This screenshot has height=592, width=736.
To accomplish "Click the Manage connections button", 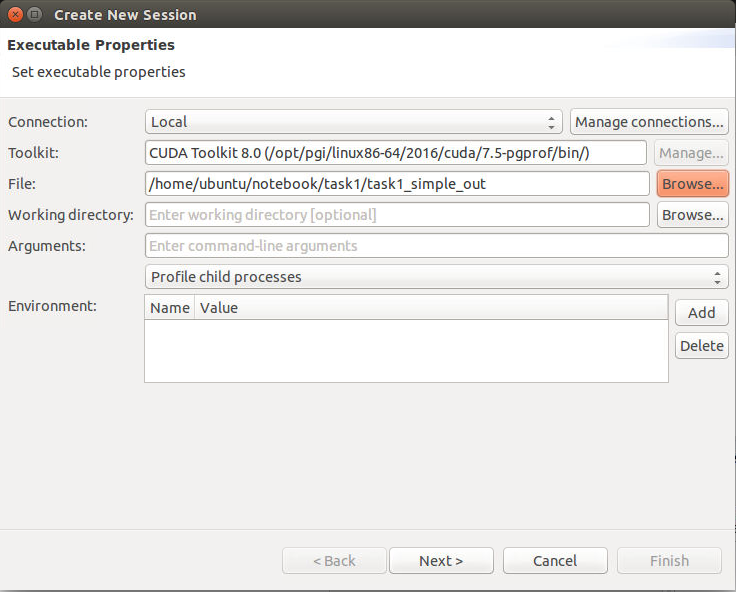I will click(649, 122).
